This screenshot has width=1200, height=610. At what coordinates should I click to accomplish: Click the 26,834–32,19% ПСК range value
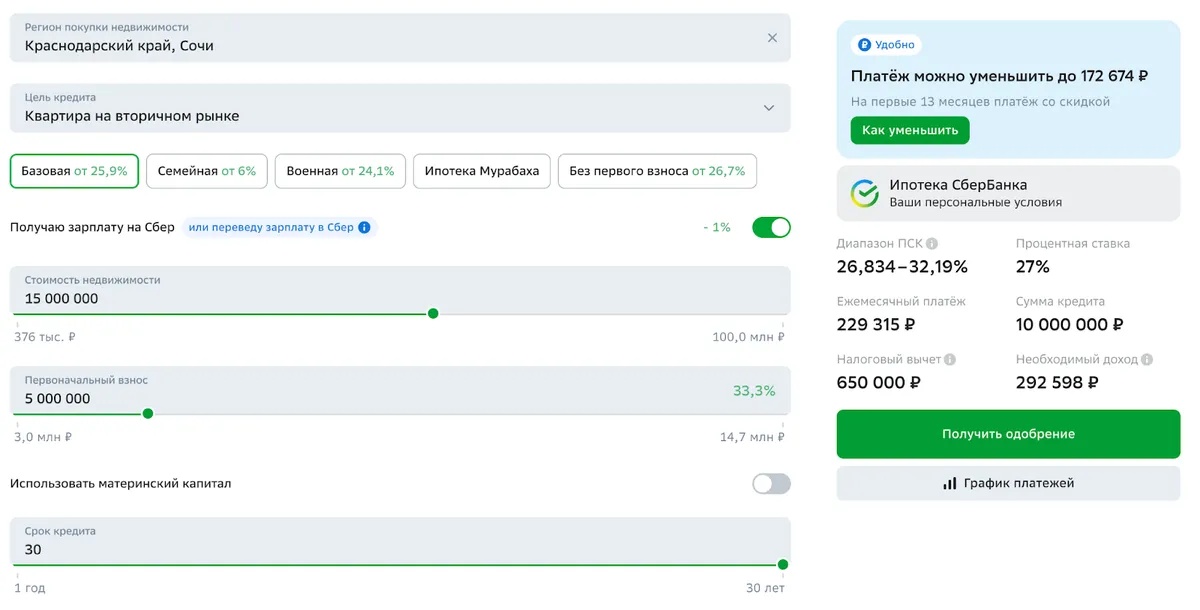[902, 267]
